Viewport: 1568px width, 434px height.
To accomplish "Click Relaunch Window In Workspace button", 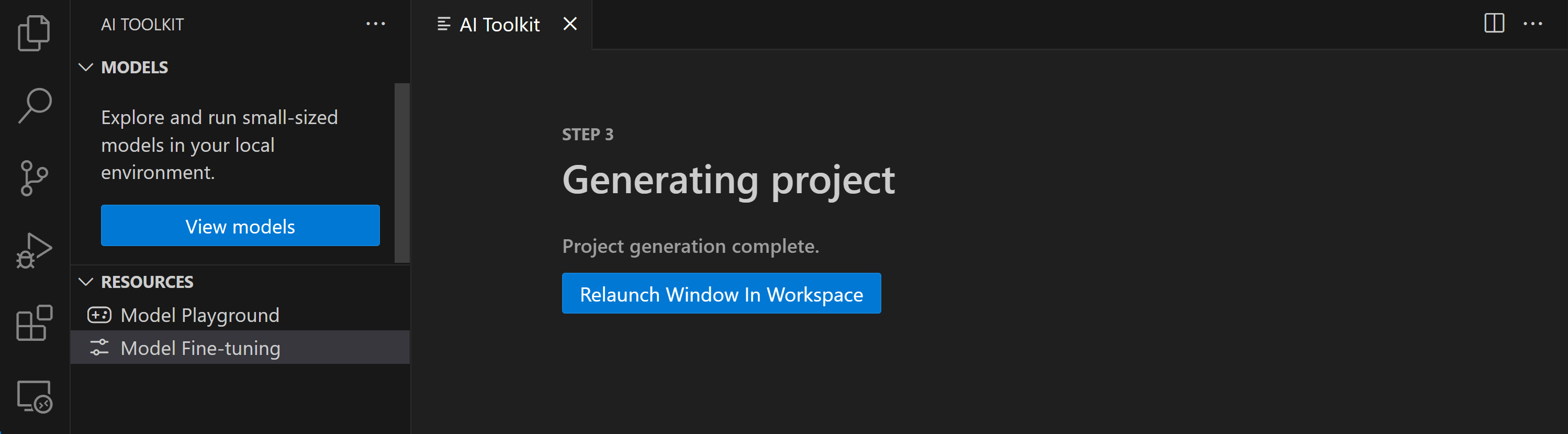I will click(x=721, y=293).
